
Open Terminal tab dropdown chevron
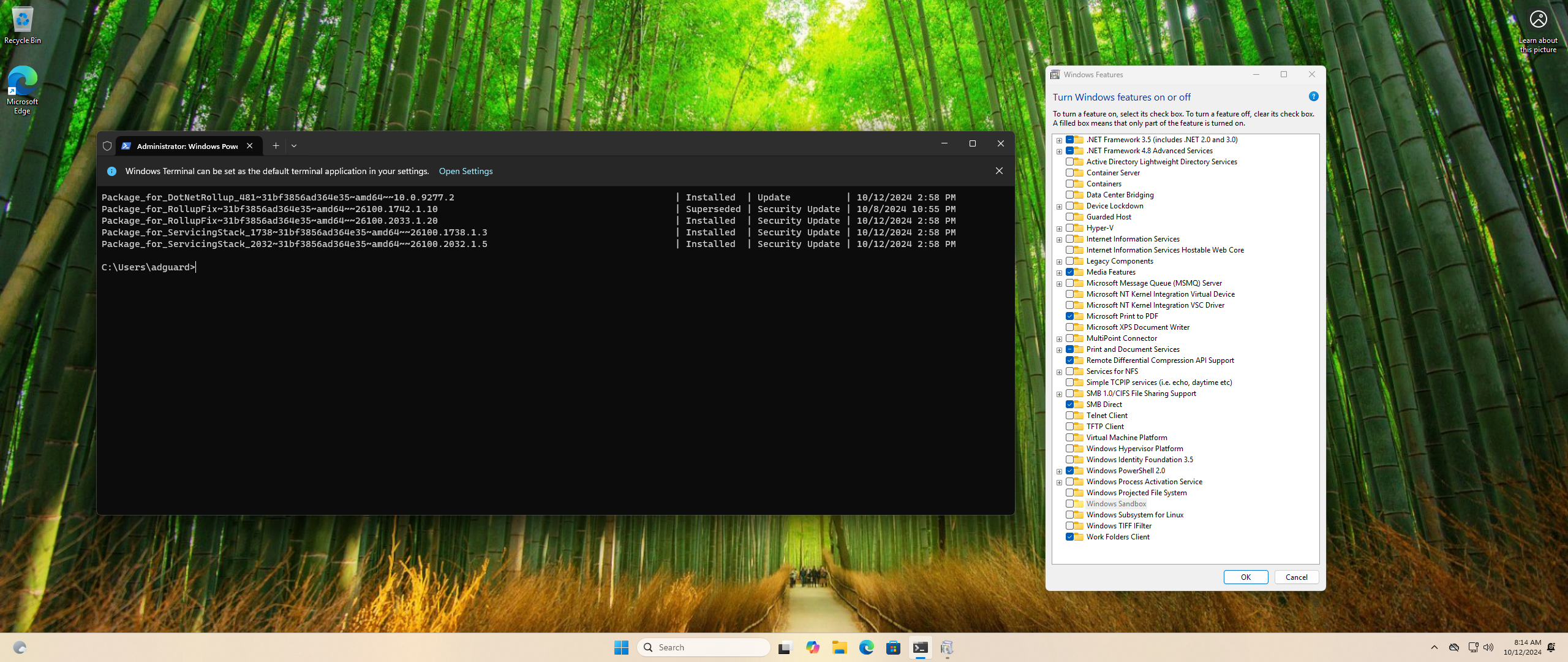point(294,146)
